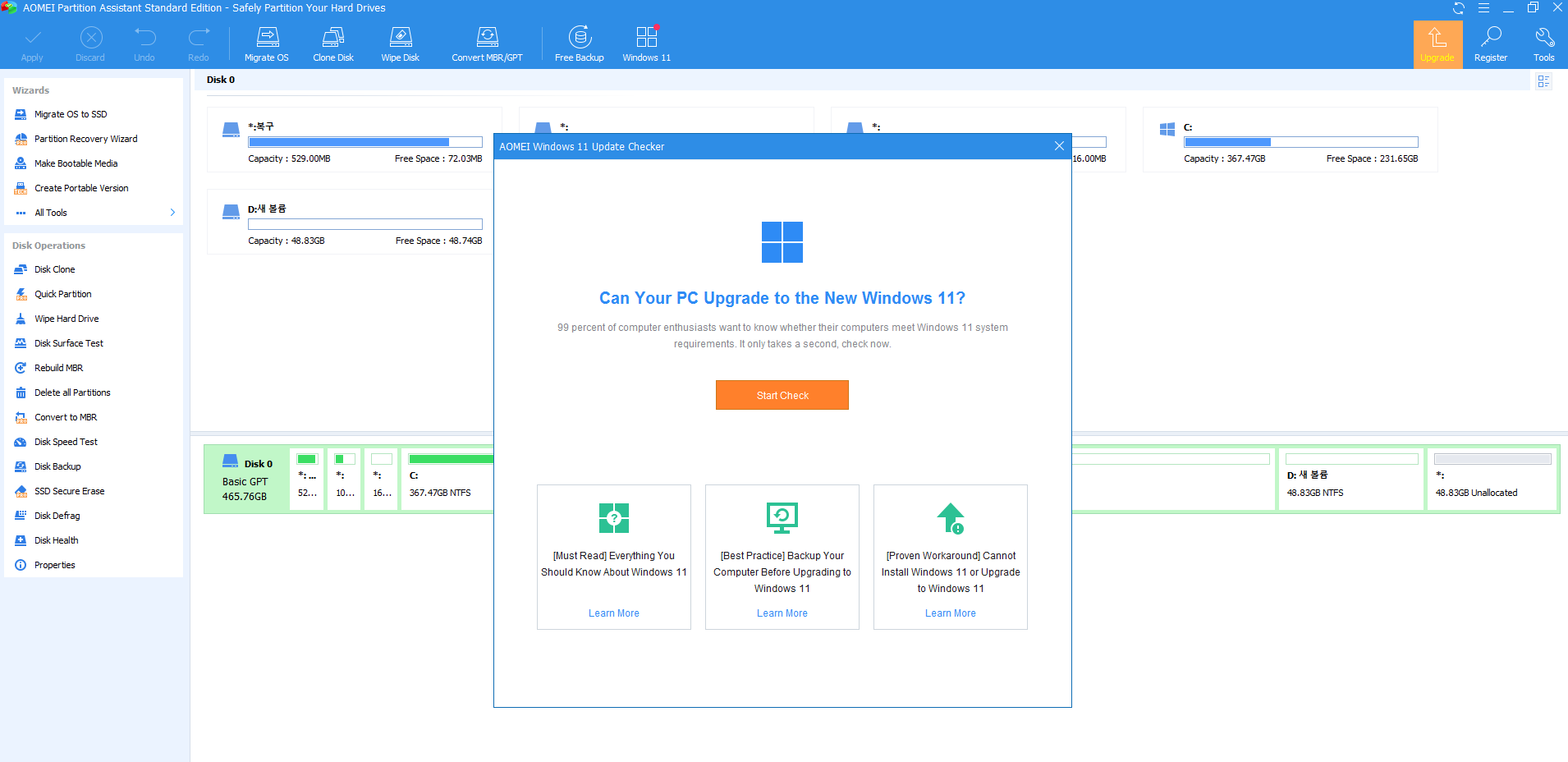
Task: Click the Backup monitor icon card
Action: click(x=782, y=518)
